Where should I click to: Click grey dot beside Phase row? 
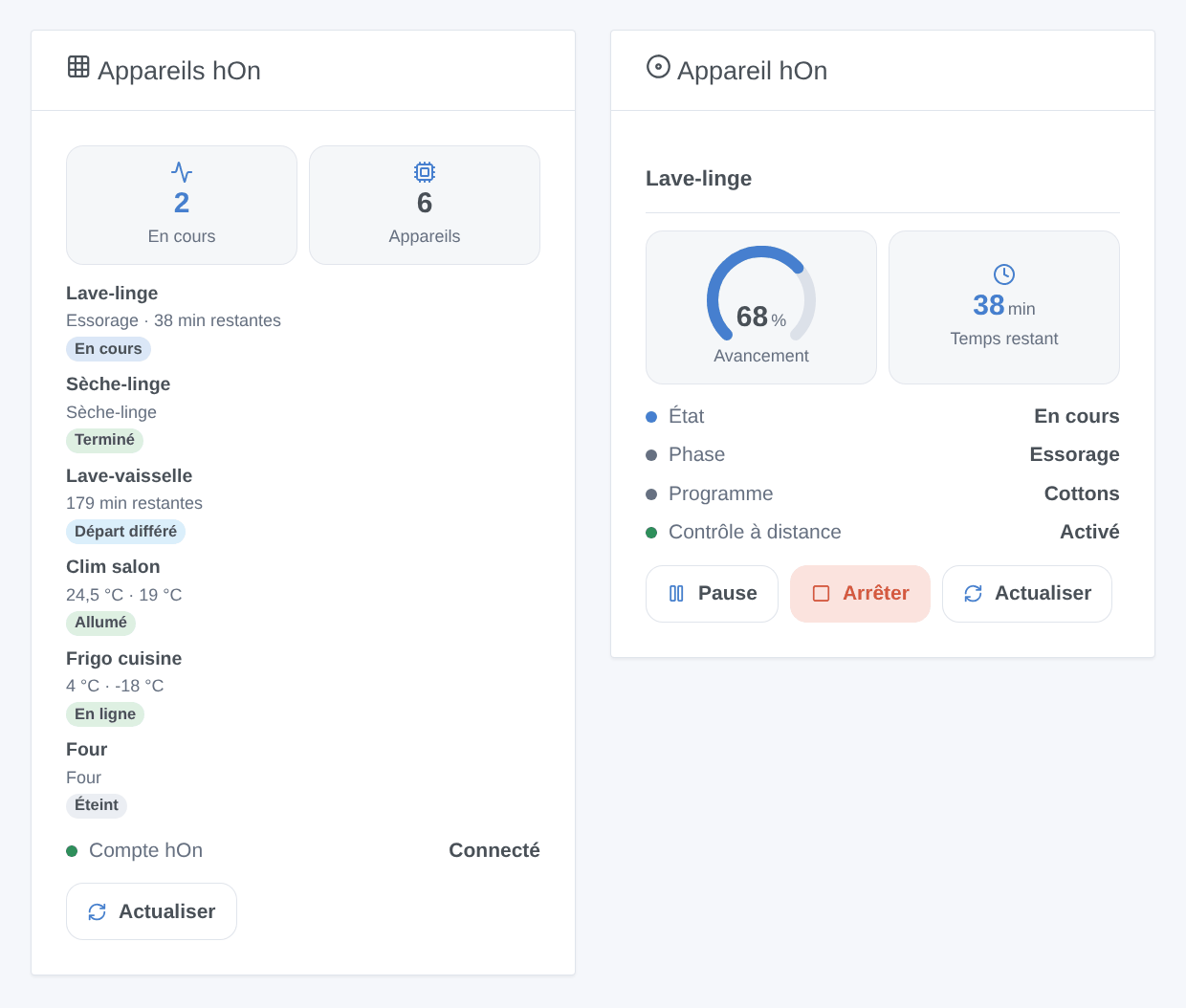point(651,455)
